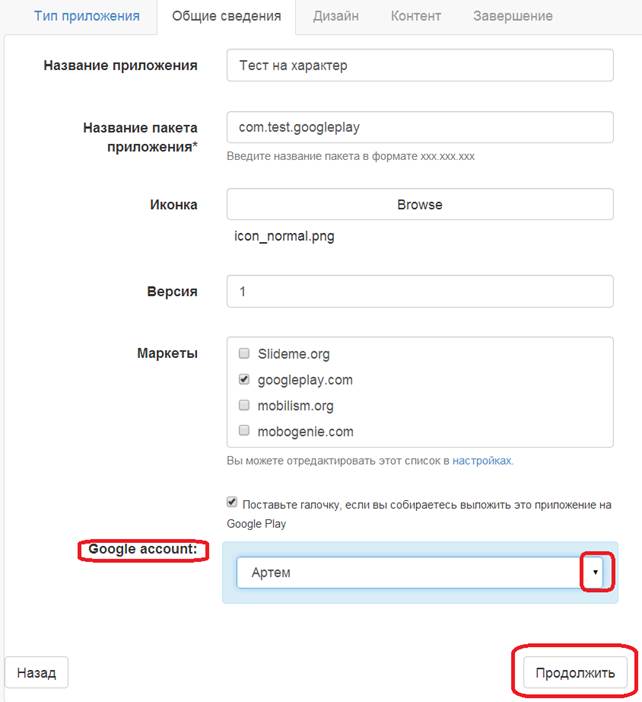642x702 pixels.
Task: Switch to the Тип приложения tab
Action: click(87, 16)
